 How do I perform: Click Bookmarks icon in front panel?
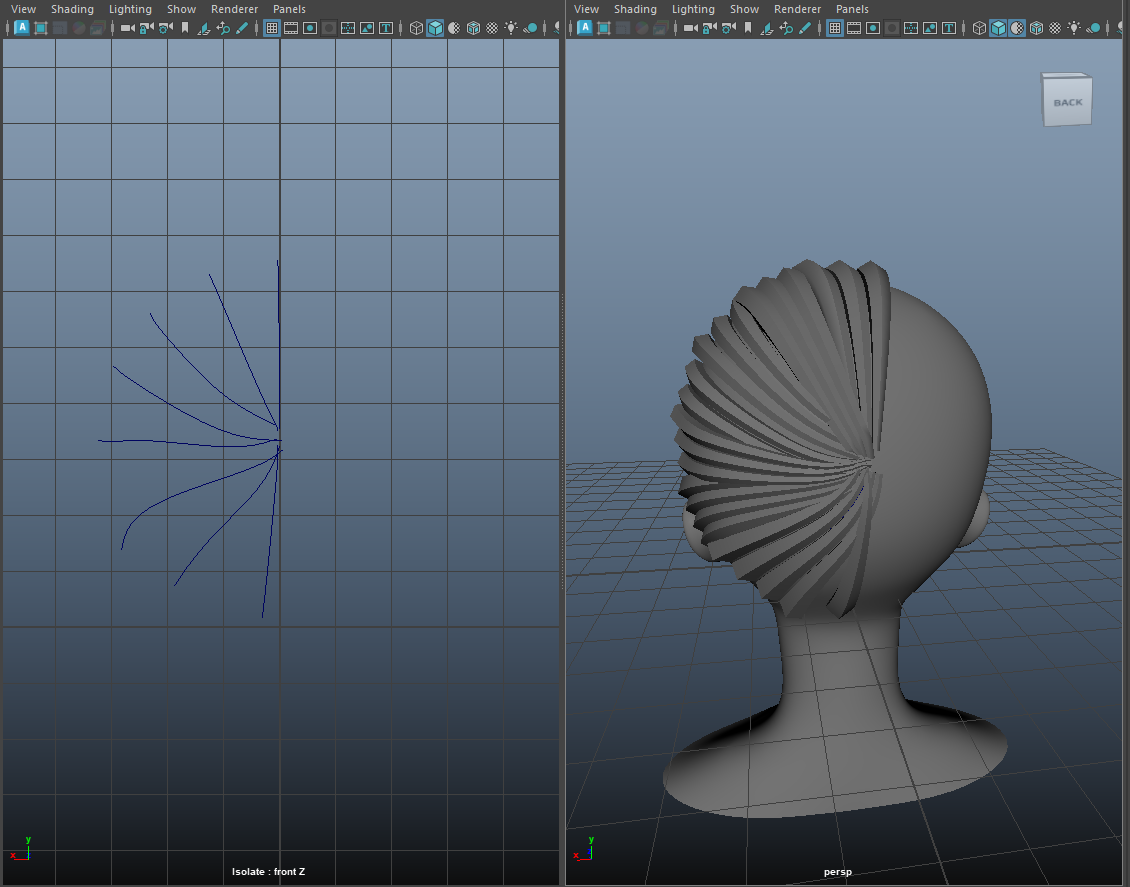coord(184,28)
